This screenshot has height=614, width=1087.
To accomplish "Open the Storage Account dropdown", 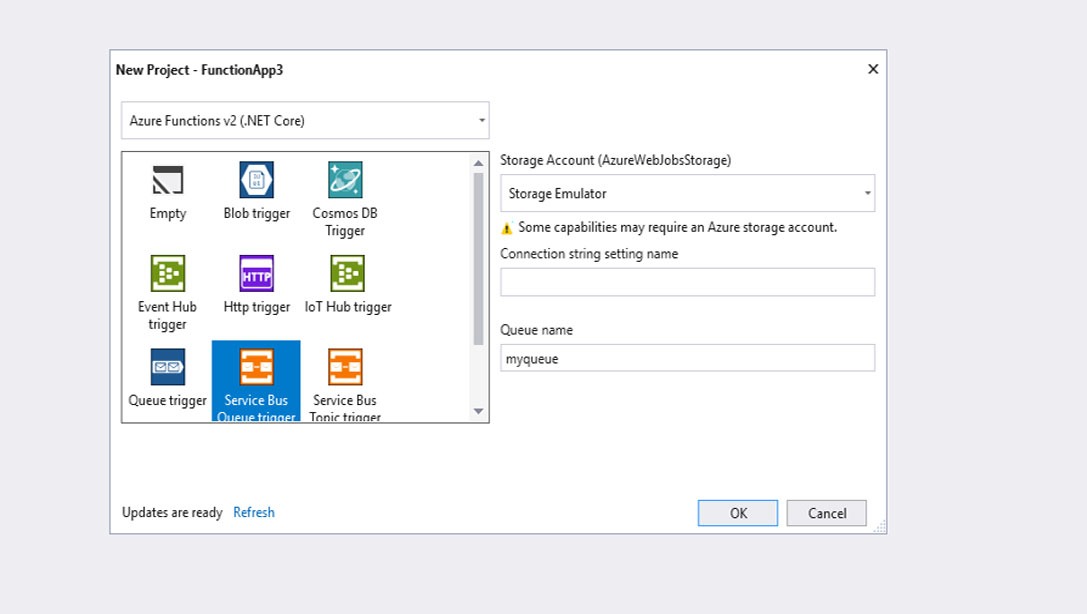I will pos(688,193).
